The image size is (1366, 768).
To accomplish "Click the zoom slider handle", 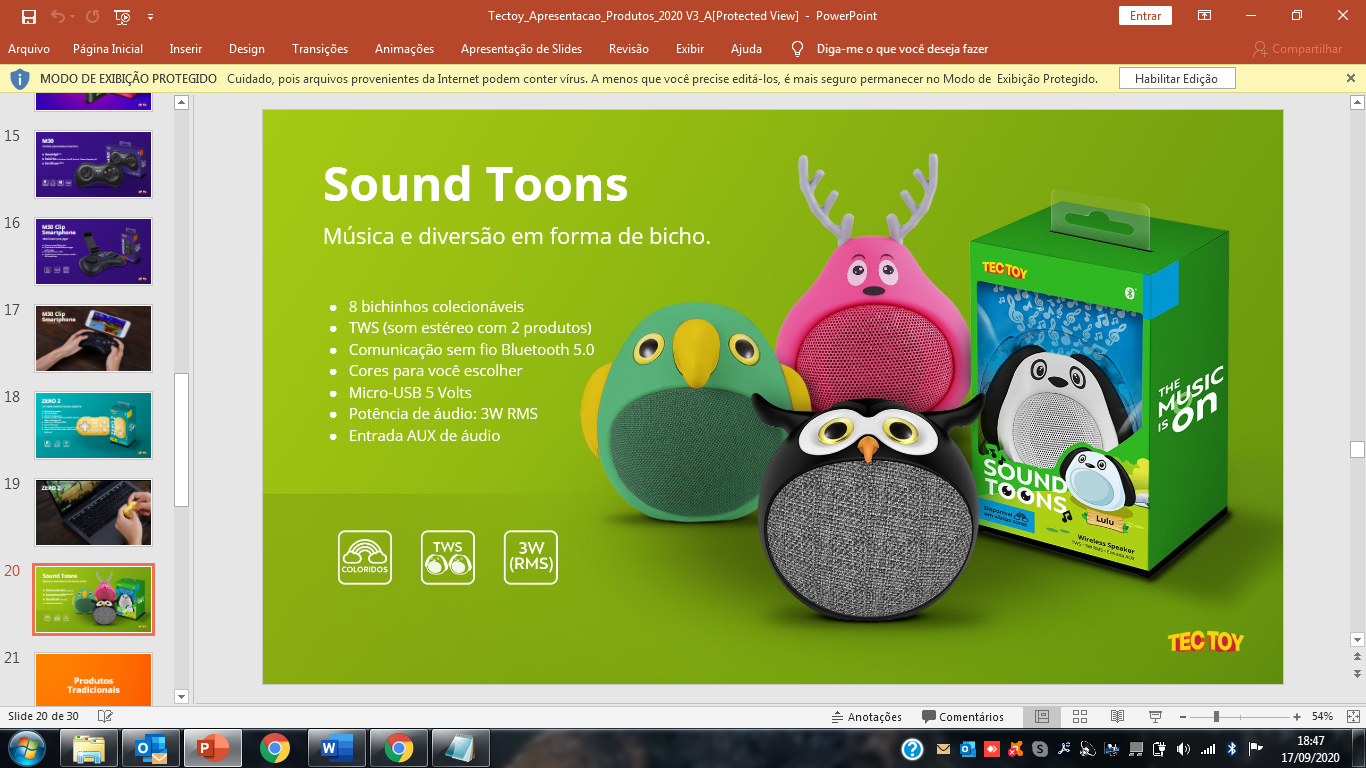I will click(x=1216, y=717).
